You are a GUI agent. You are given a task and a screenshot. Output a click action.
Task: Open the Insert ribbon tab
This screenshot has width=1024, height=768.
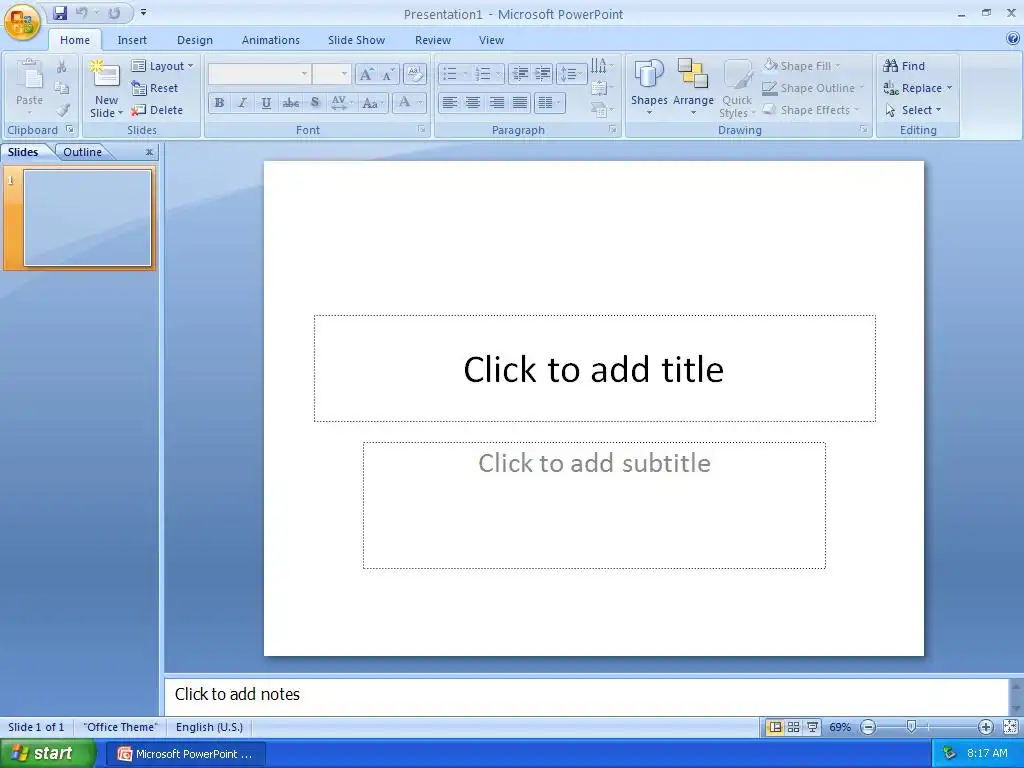132,40
